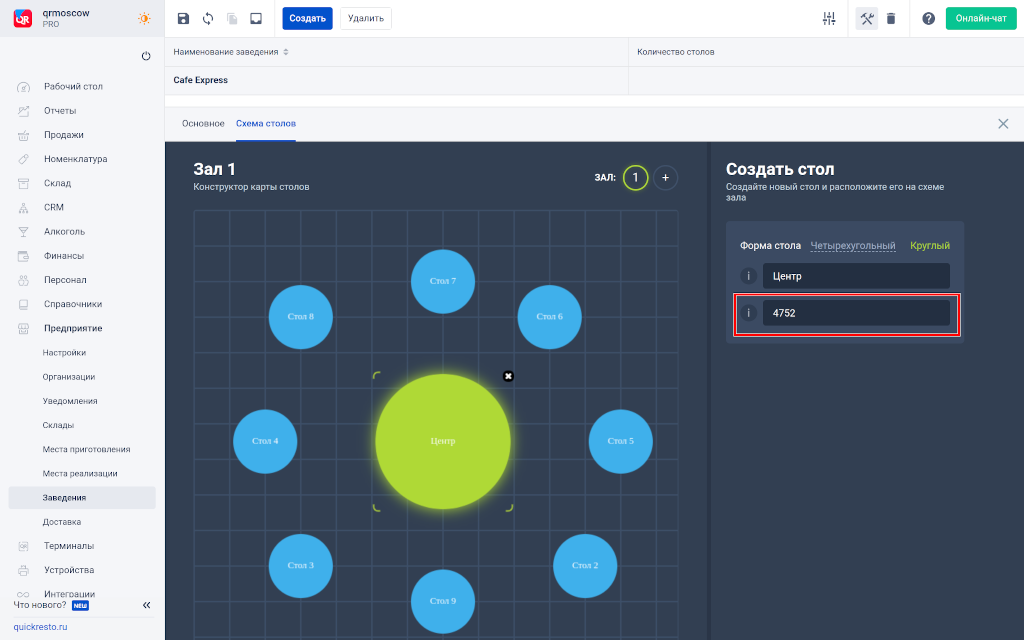Viewport: 1024px width, 640px height.
Task: Click the Создать button
Action: (x=307, y=18)
